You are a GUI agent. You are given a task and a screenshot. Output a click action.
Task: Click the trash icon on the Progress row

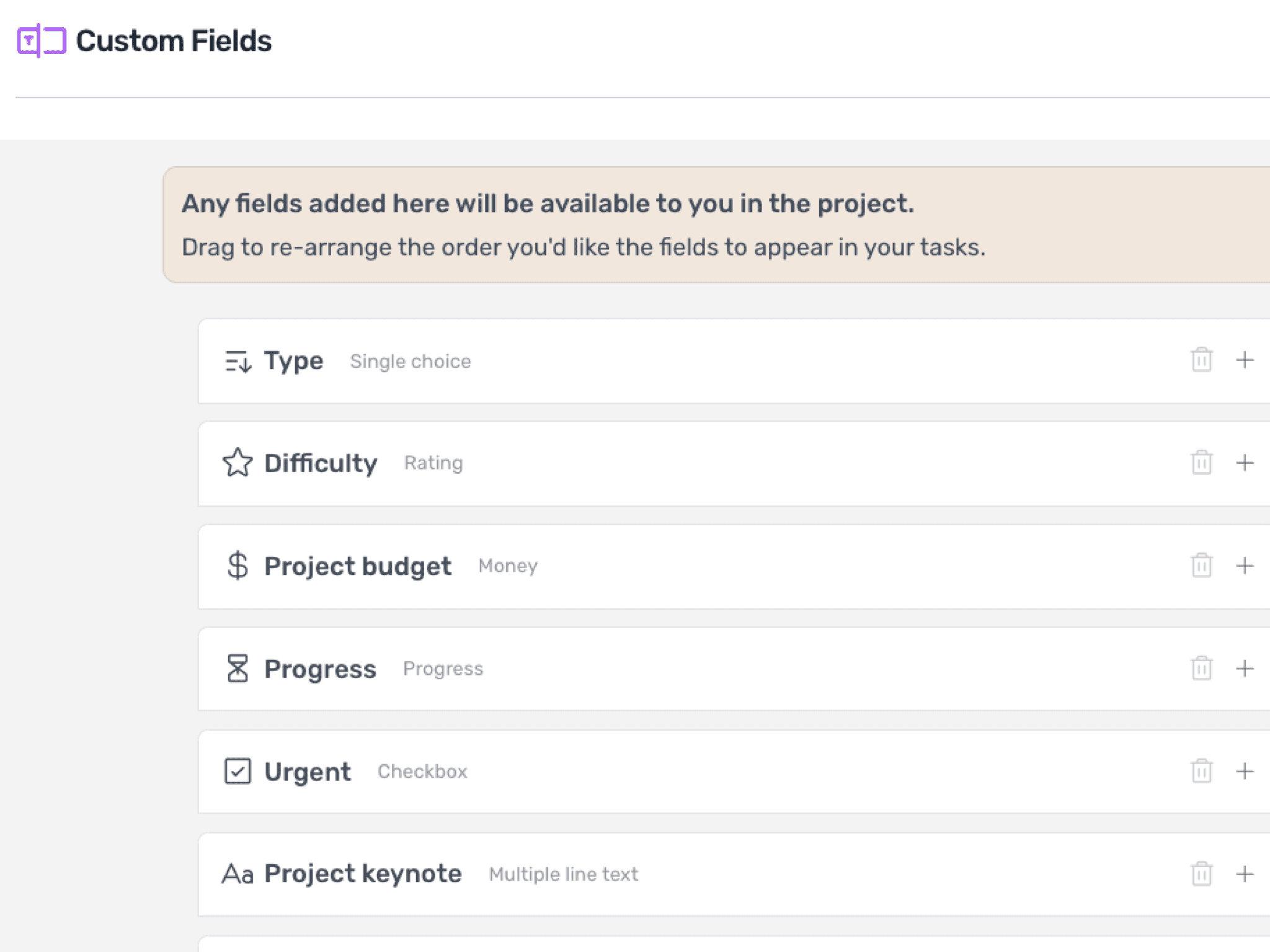coord(1202,669)
